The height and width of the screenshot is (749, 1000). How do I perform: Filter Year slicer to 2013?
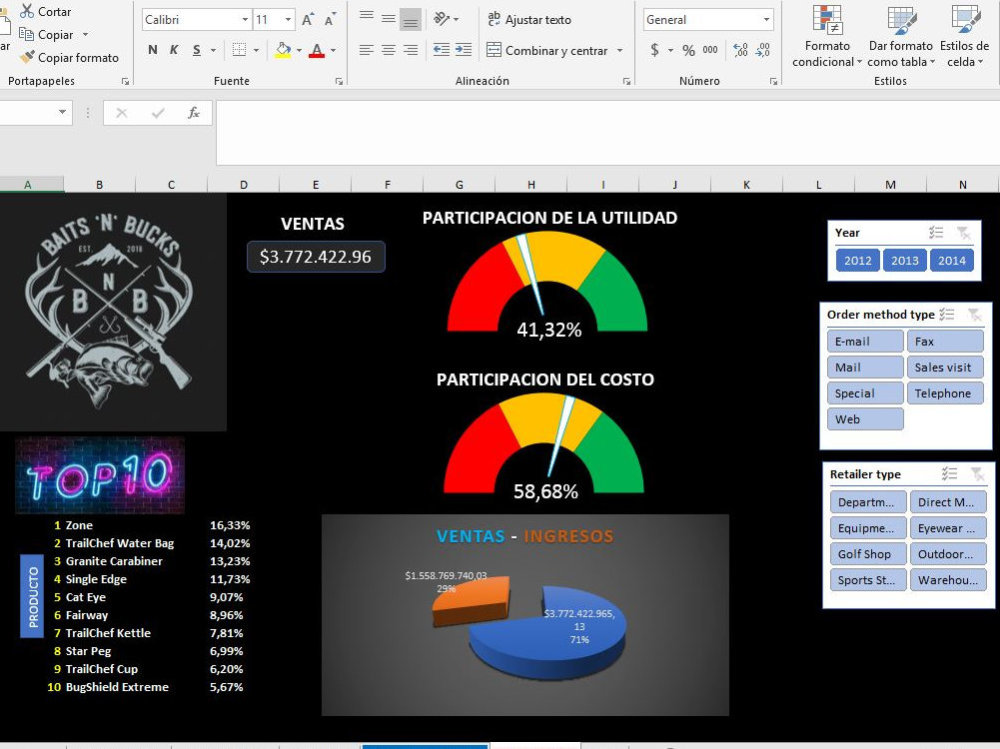pos(904,260)
